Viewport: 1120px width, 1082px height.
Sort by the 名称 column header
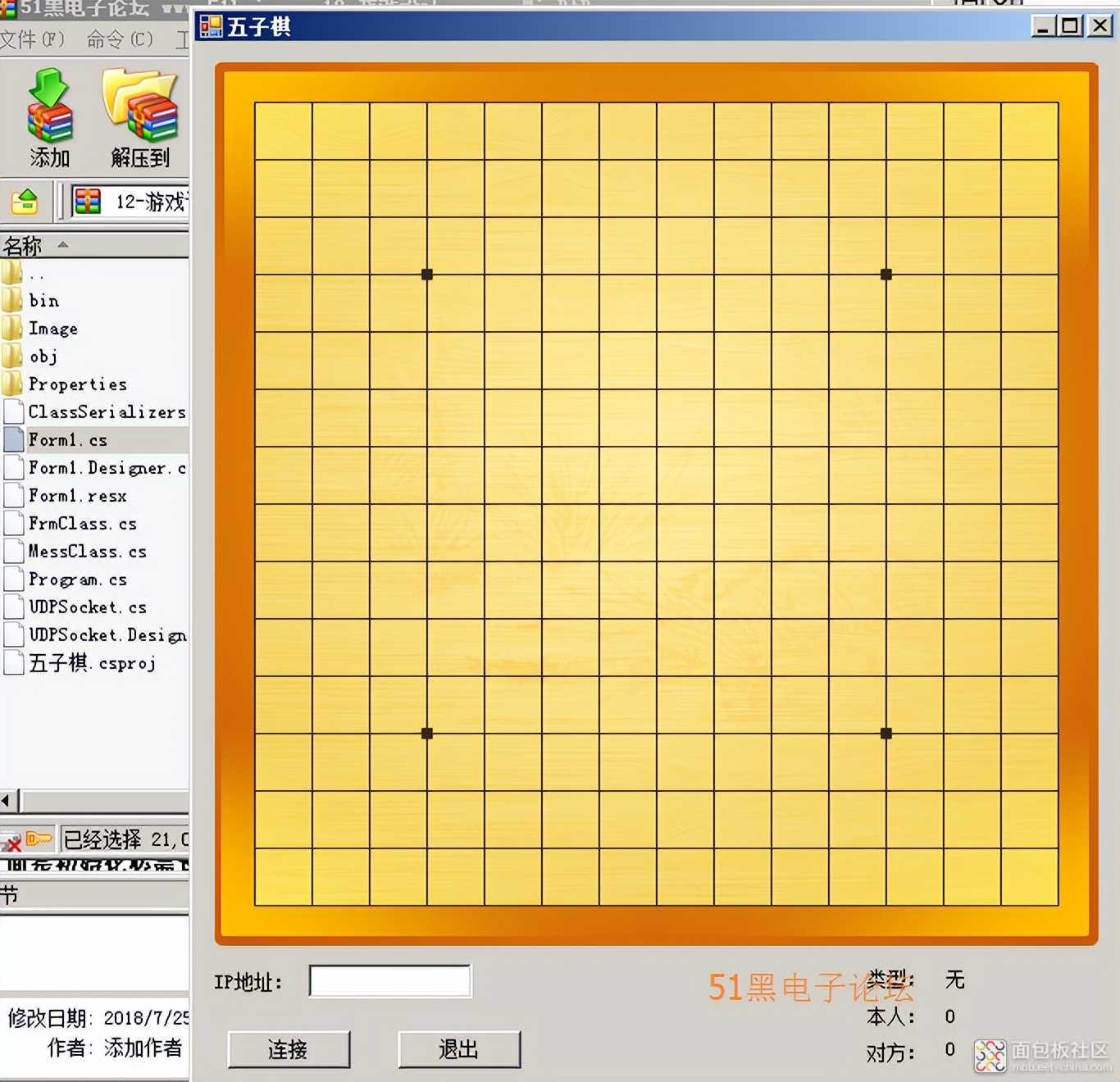click(94, 245)
